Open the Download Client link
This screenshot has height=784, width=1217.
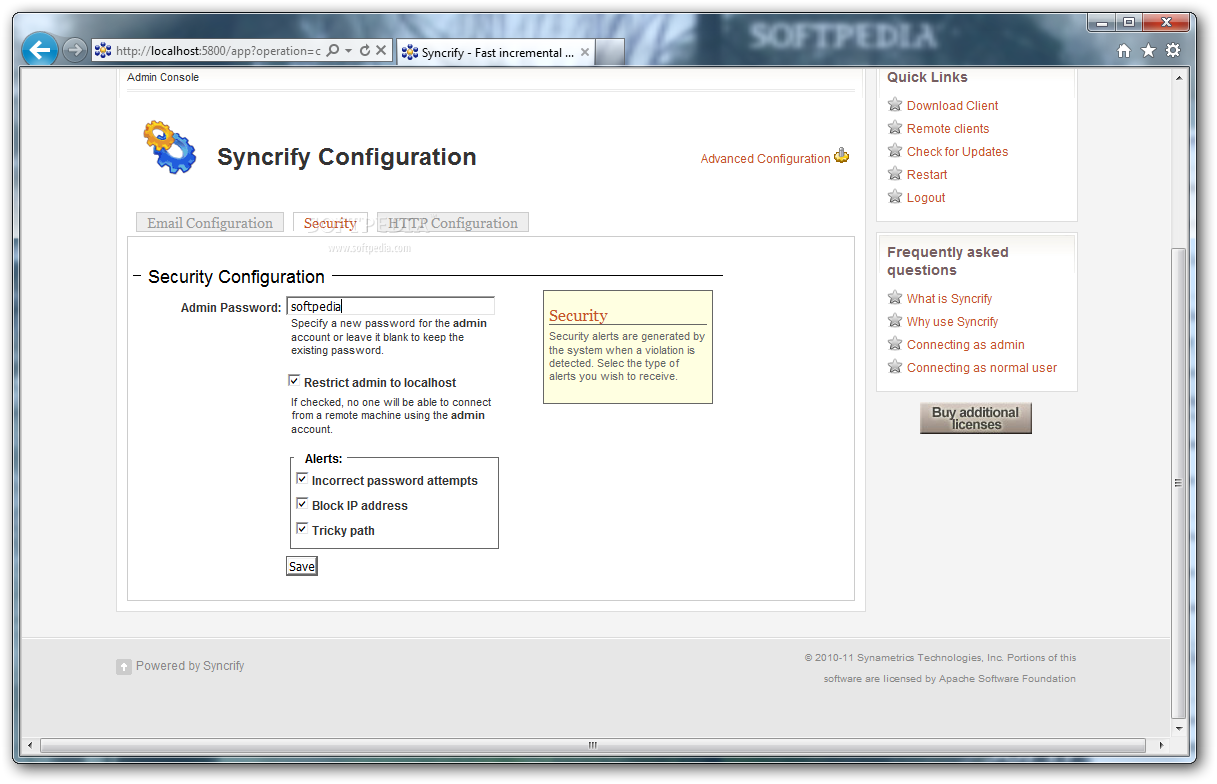click(952, 106)
